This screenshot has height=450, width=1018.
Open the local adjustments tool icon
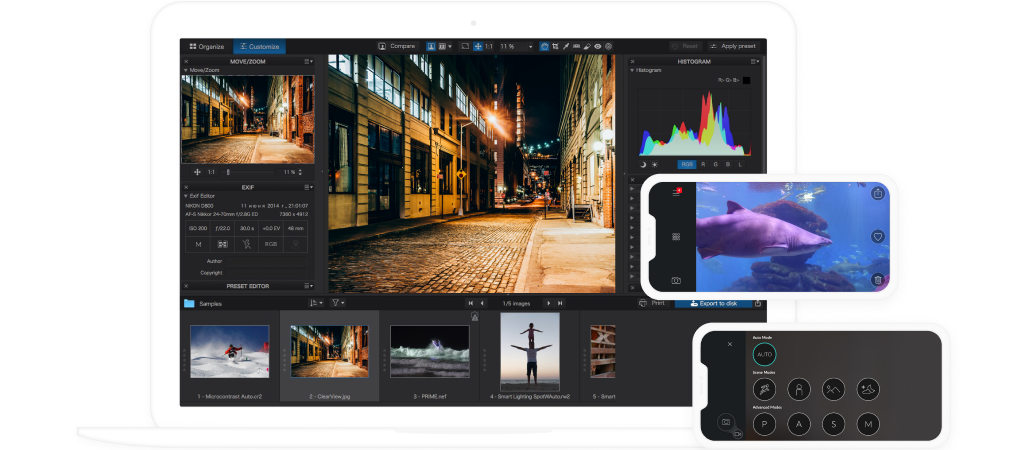coord(608,47)
